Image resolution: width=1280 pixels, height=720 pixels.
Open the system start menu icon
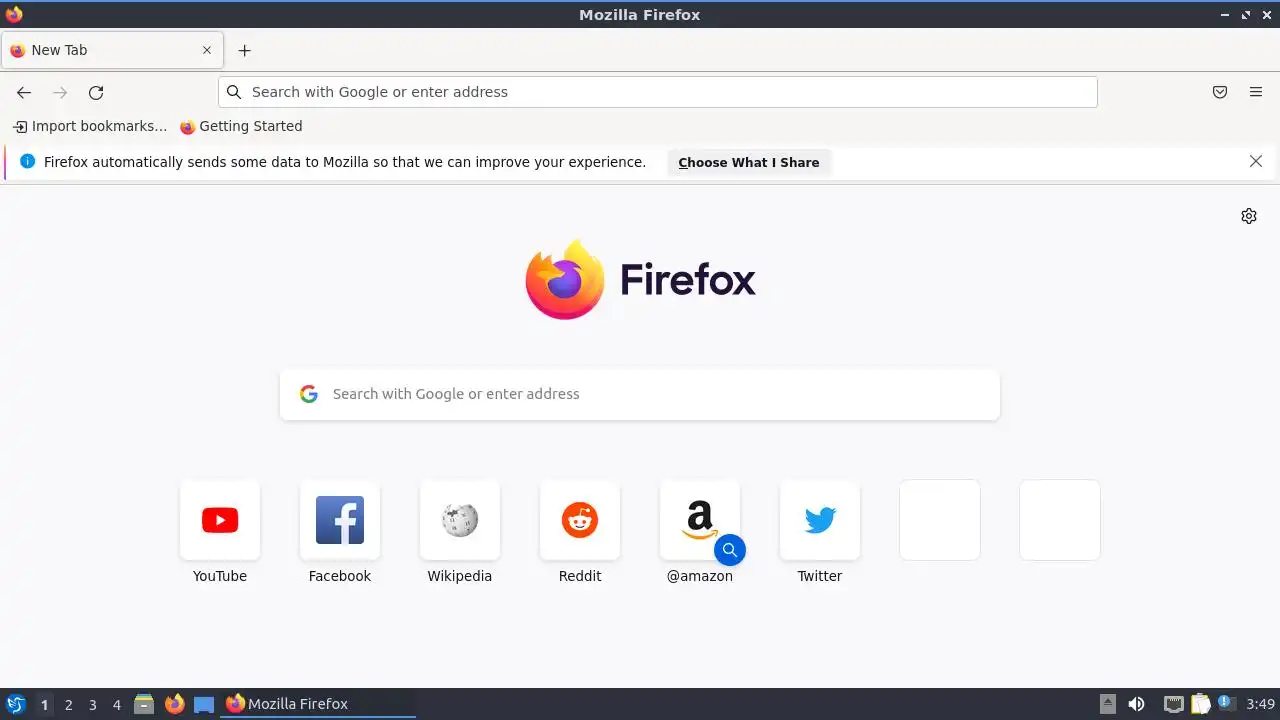pyautogui.click(x=15, y=704)
